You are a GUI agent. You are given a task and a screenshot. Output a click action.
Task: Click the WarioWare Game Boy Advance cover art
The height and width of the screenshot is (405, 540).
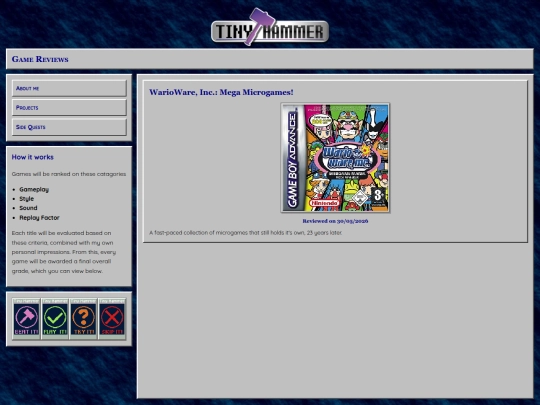335,157
